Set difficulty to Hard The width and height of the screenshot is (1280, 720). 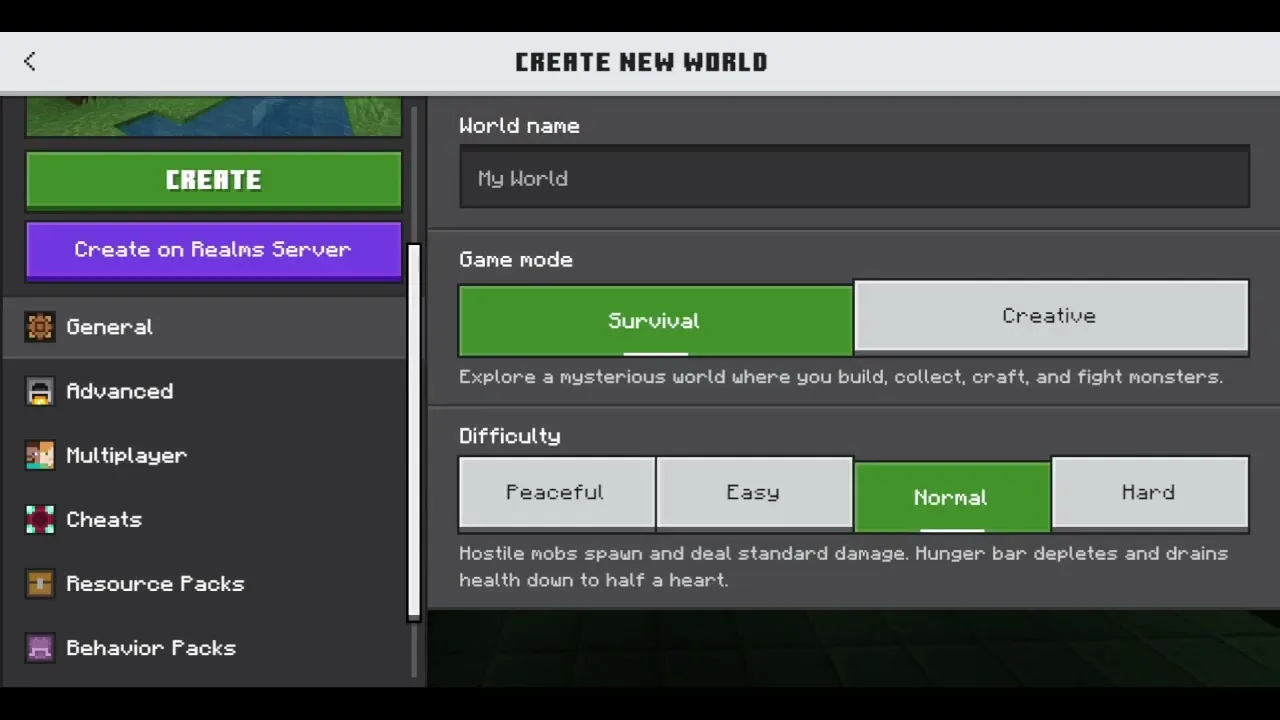[1149, 492]
